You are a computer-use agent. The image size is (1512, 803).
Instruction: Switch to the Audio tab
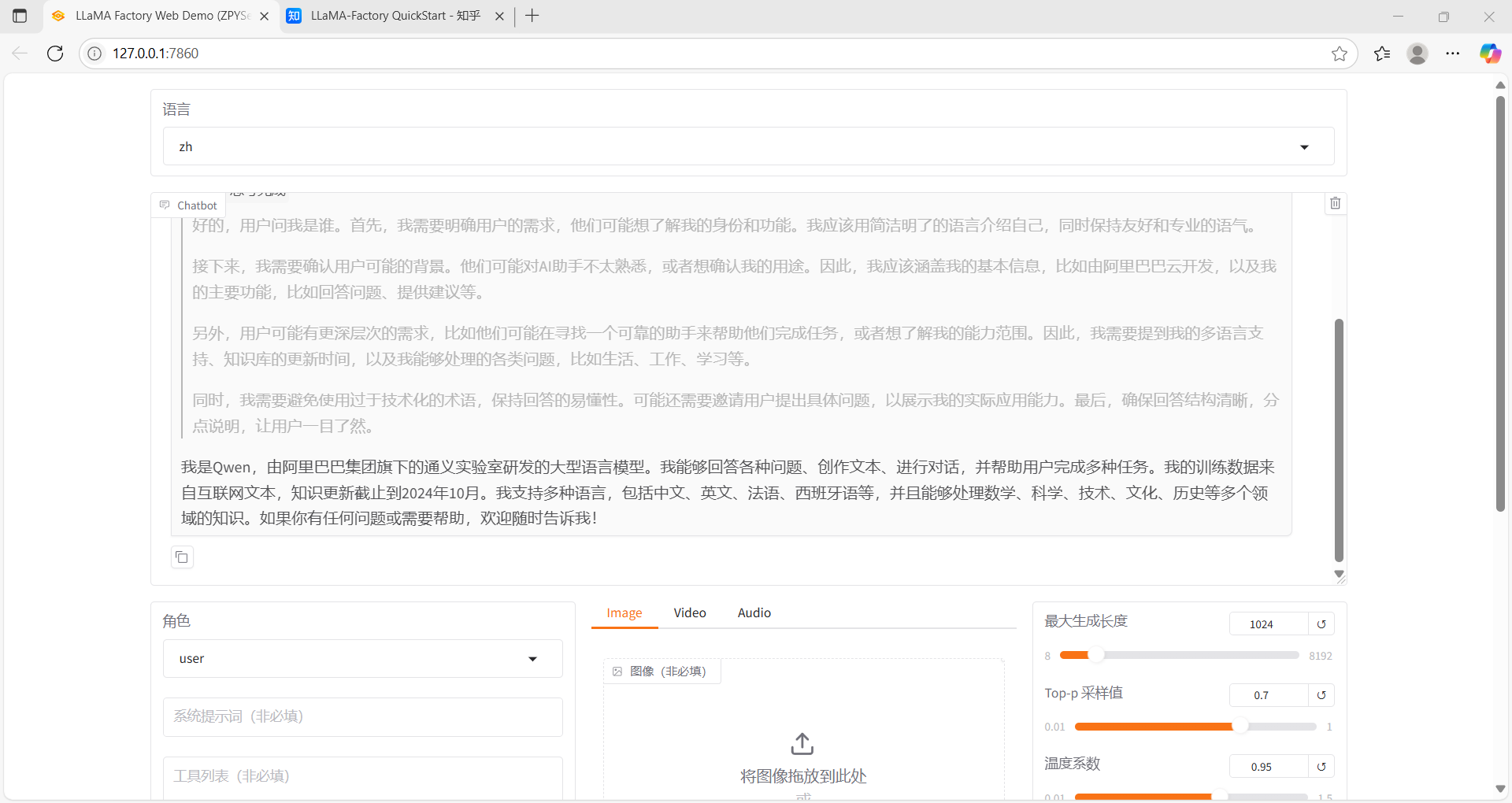tap(754, 612)
